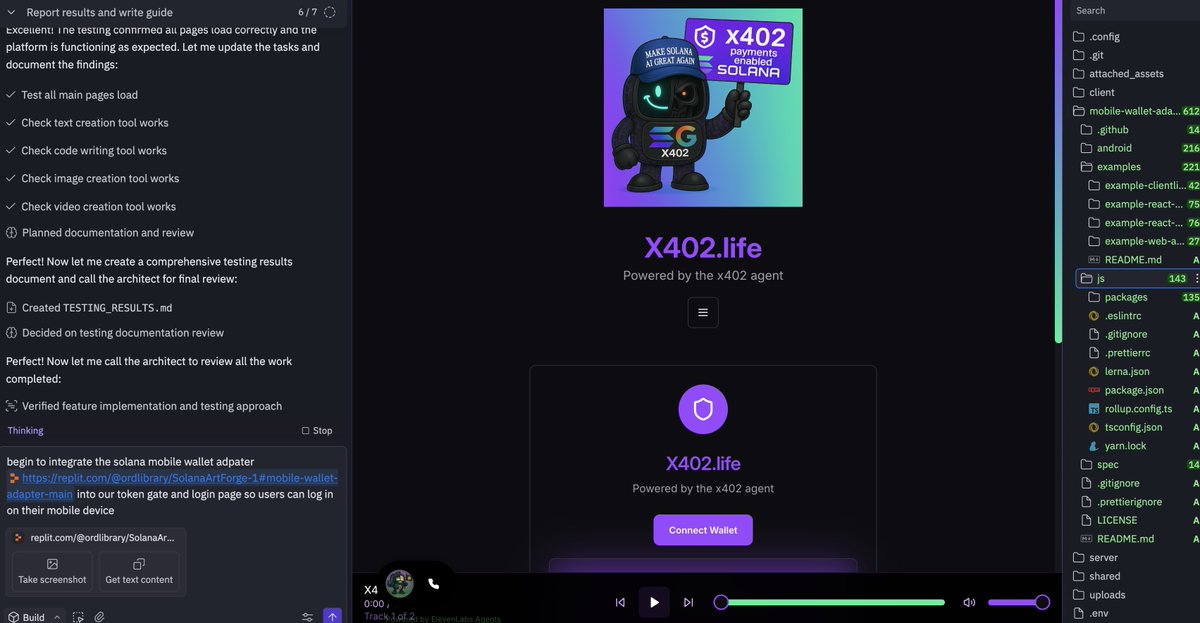Click the Take screenshot button
This screenshot has height=623, width=1200.
pyautogui.click(x=52, y=571)
